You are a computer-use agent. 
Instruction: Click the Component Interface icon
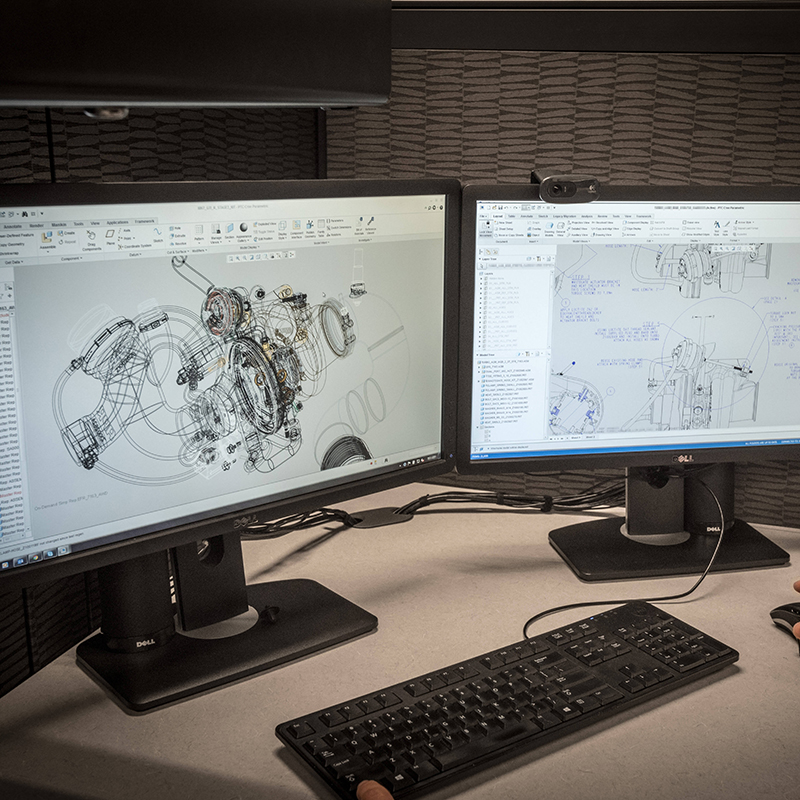pyautogui.click(x=296, y=225)
